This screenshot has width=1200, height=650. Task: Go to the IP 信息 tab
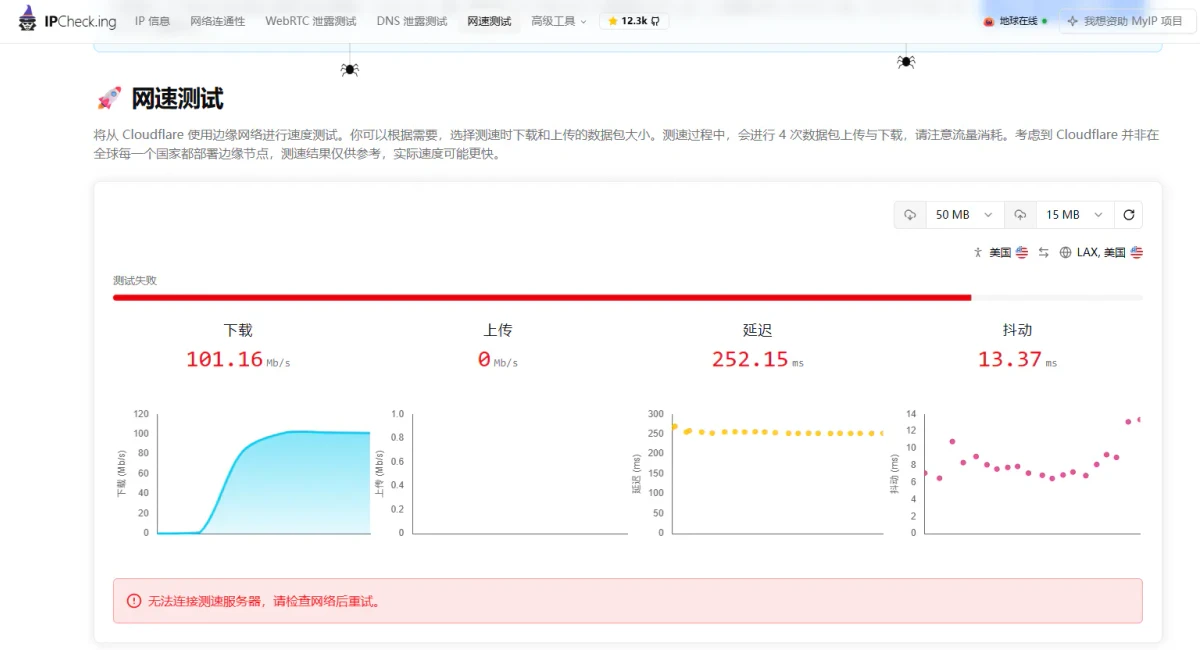point(152,21)
